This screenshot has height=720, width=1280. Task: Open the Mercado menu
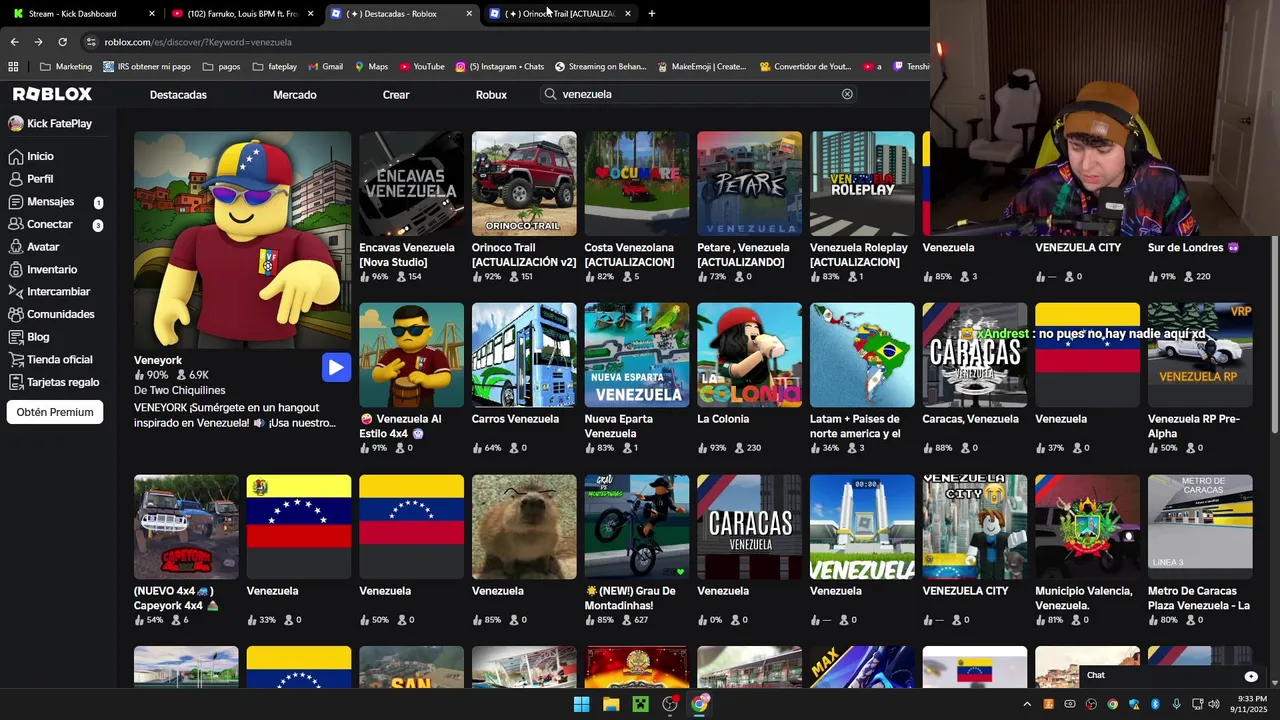295,95
